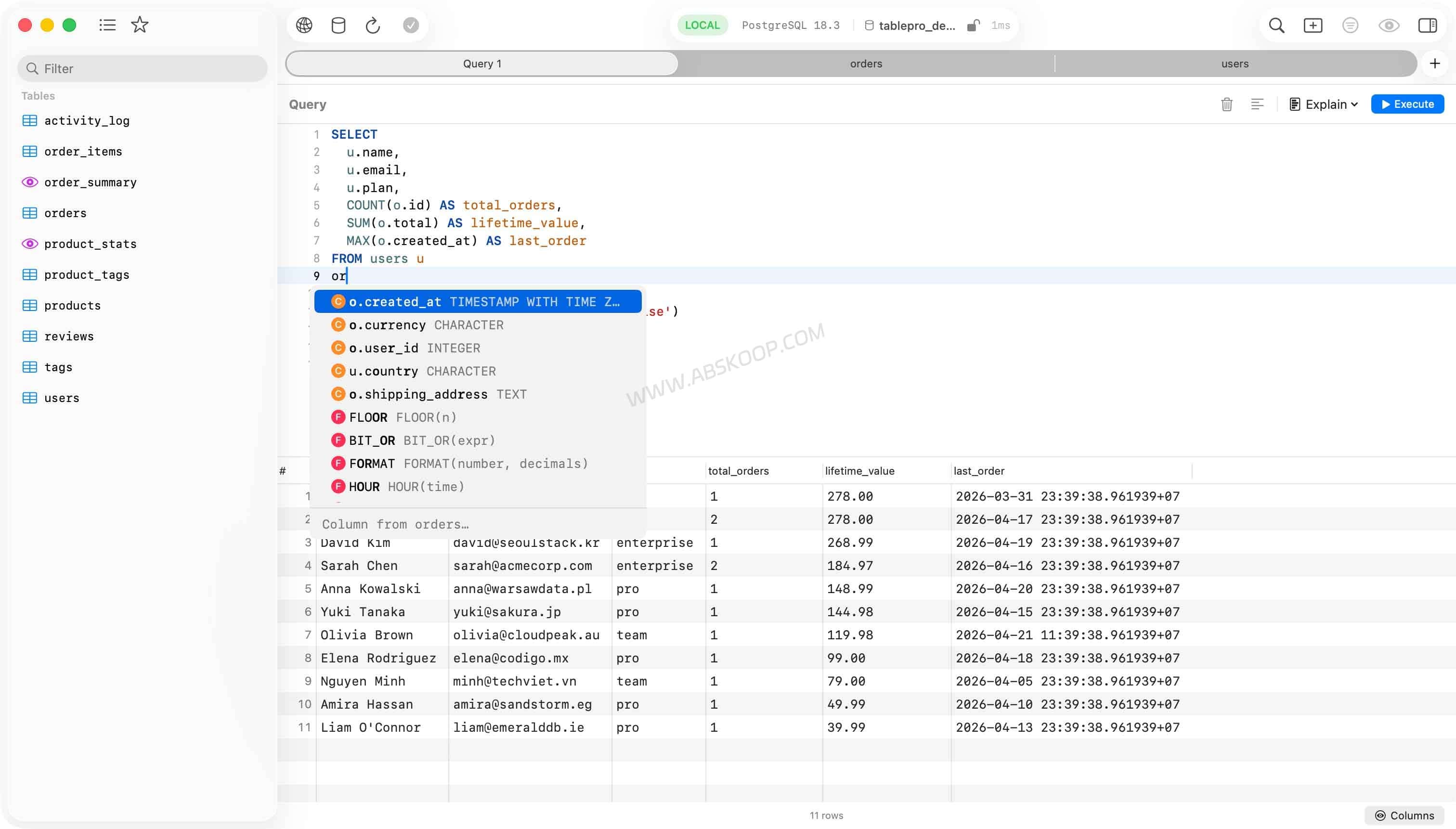Image resolution: width=1456 pixels, height=829 pixels.
Task: Click the LOCAL connection badge
Action: pyautogui.click(x=702, y=25)
